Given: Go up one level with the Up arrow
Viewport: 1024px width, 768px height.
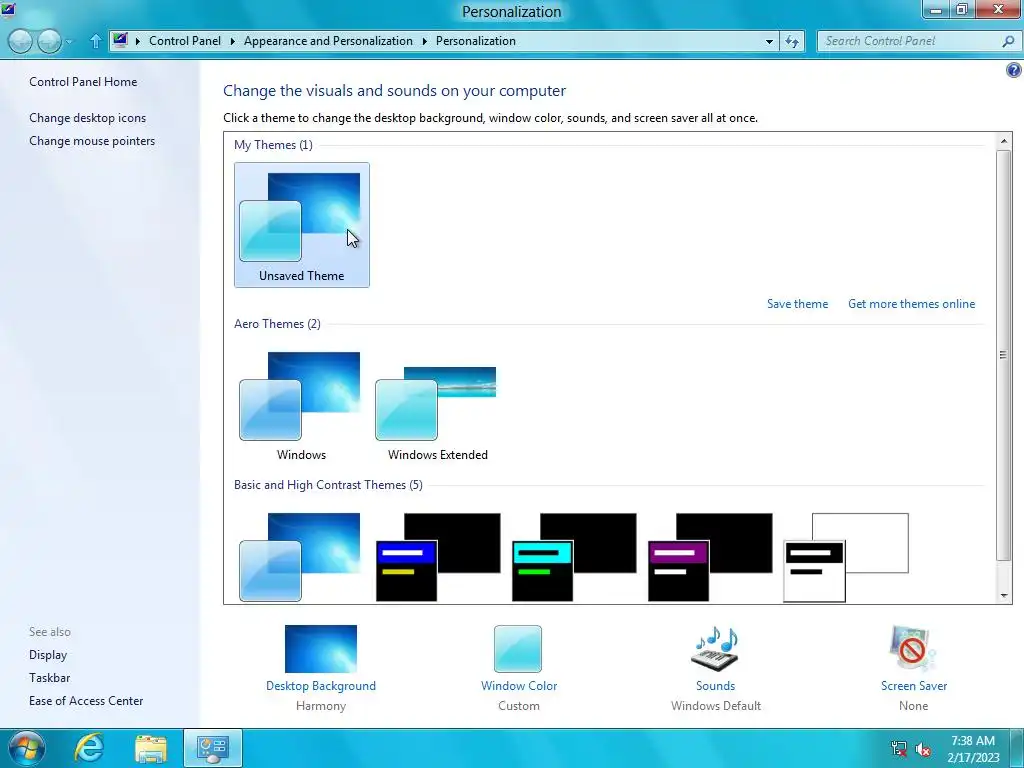Looking at the screenshot, I should tap(95, 41).
